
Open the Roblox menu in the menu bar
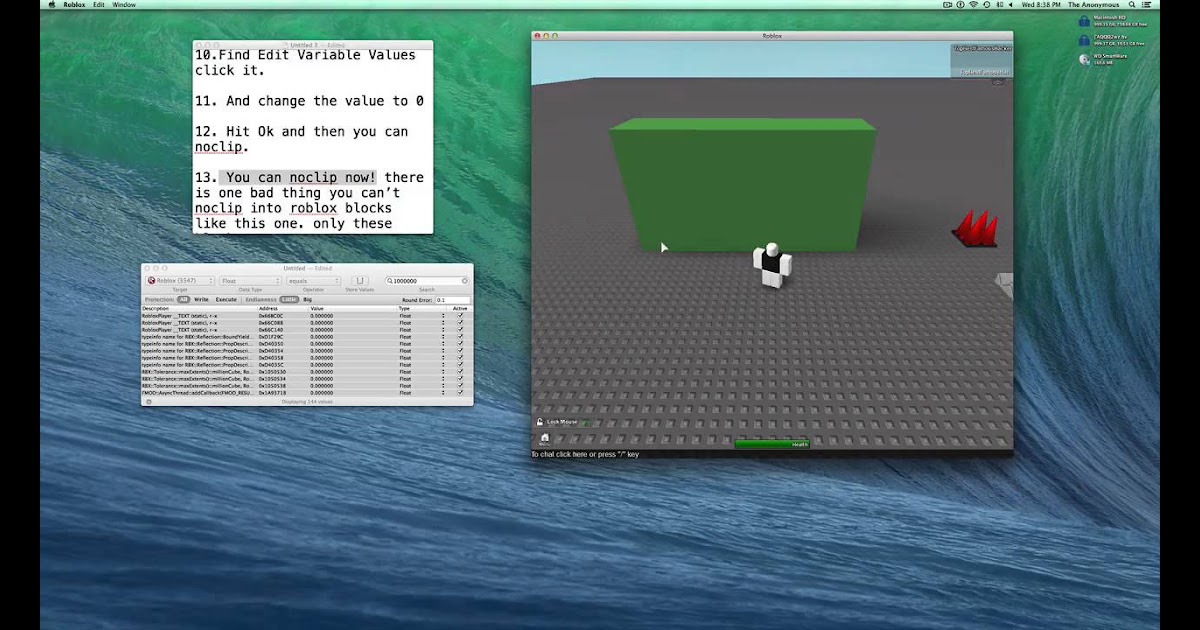point(73,5)
